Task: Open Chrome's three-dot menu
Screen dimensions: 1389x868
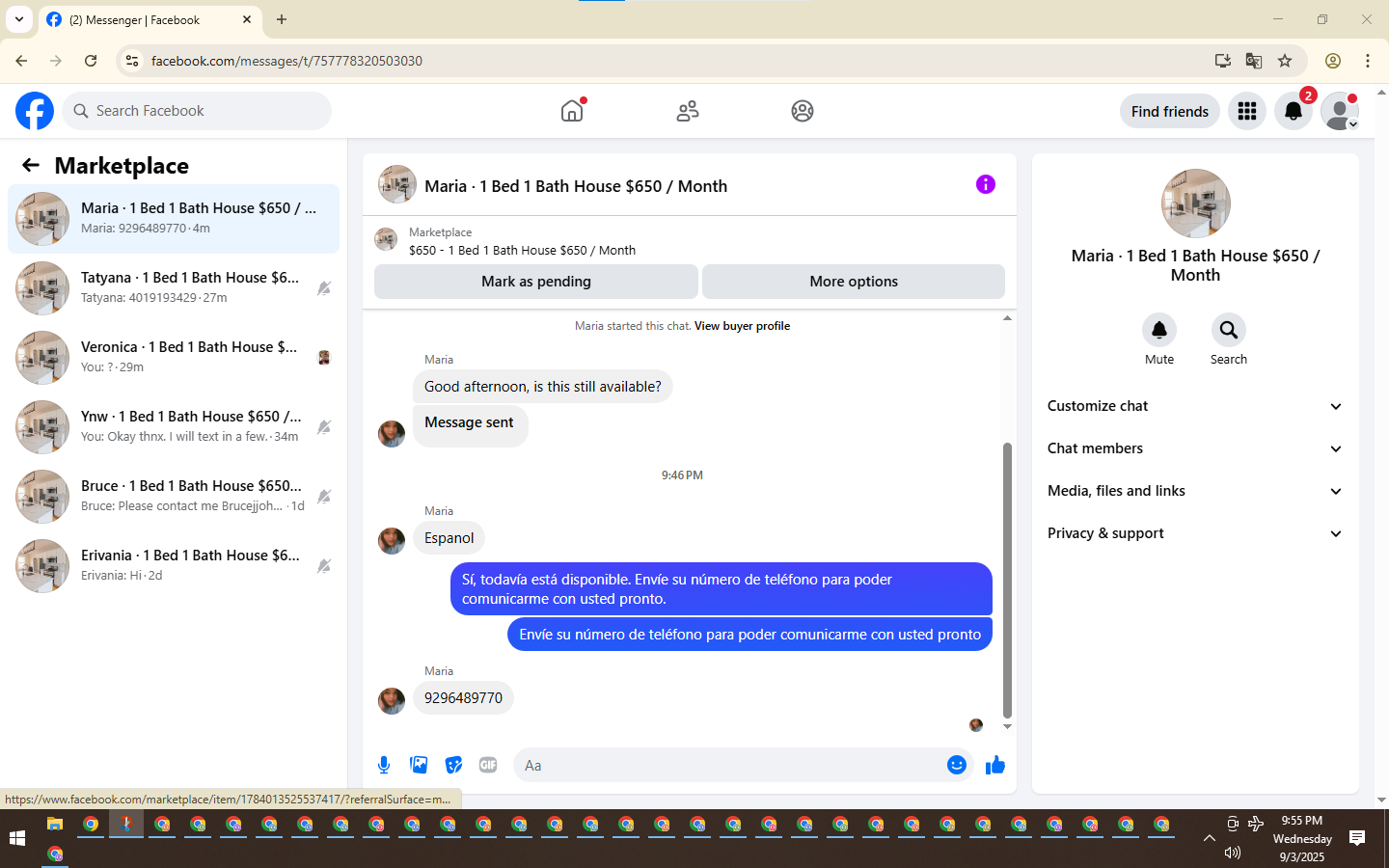Action: pos(1368,61)
